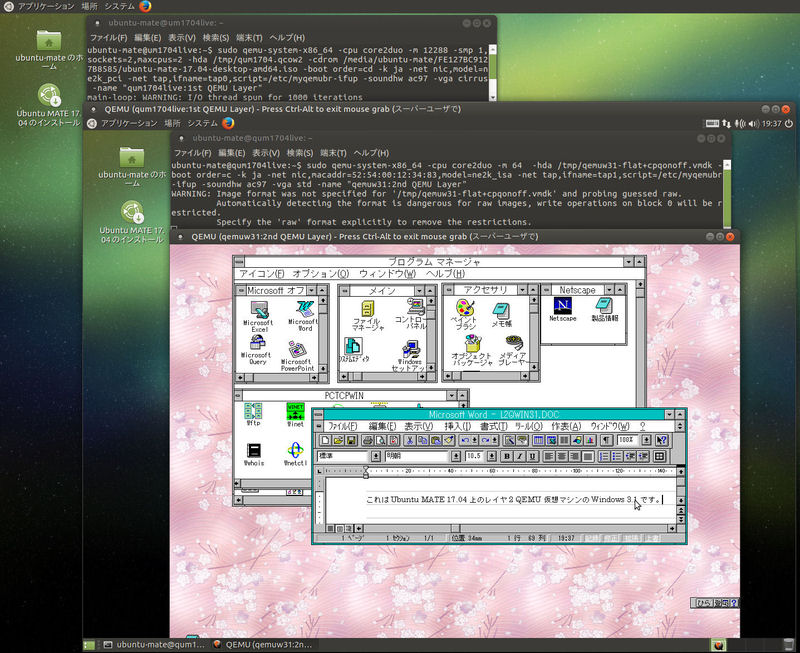Select the Microsoft Word program icon
Viewport: 800px width, 653px height.
click(x=305, y=316)
